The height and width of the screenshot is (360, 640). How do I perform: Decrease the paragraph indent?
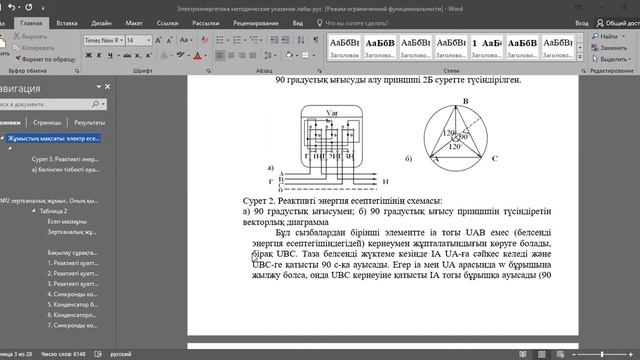pos(274,40)
